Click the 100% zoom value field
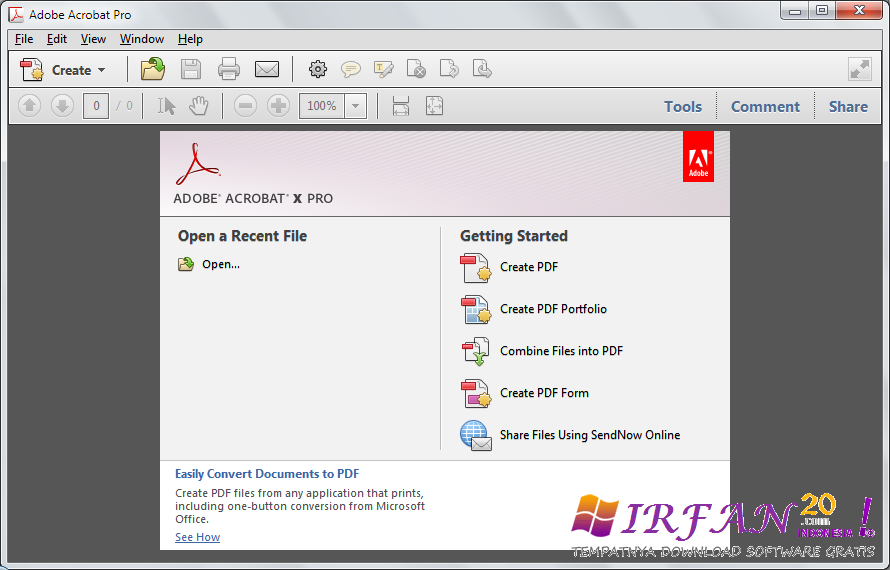 click(x=322, y=106)
